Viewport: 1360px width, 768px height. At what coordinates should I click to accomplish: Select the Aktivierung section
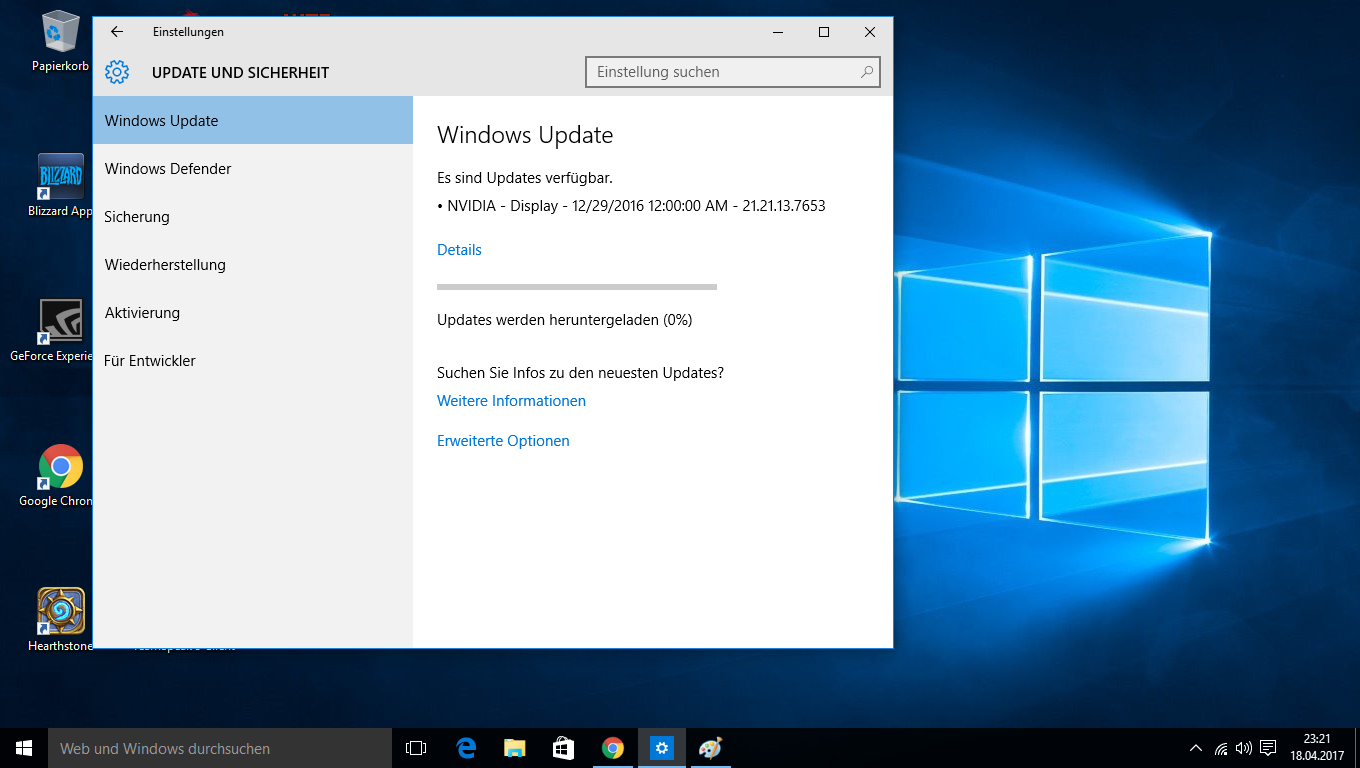(253, 312)
